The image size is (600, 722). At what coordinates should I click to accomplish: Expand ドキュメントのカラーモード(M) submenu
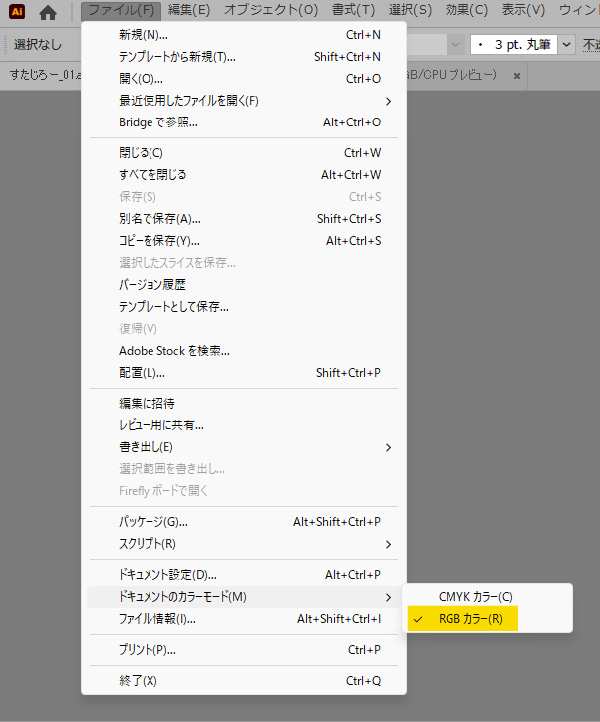pyautogui.click(x=244, y=597)
